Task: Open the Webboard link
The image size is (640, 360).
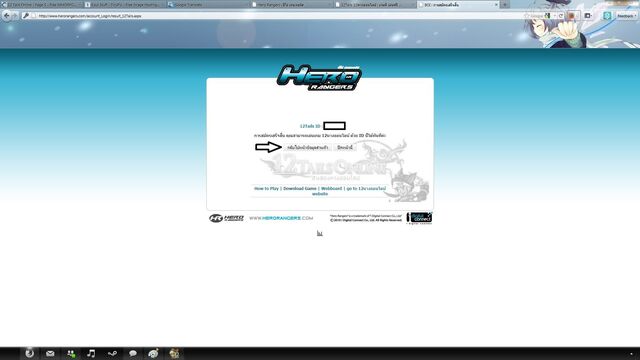Action: coord(331,189)
